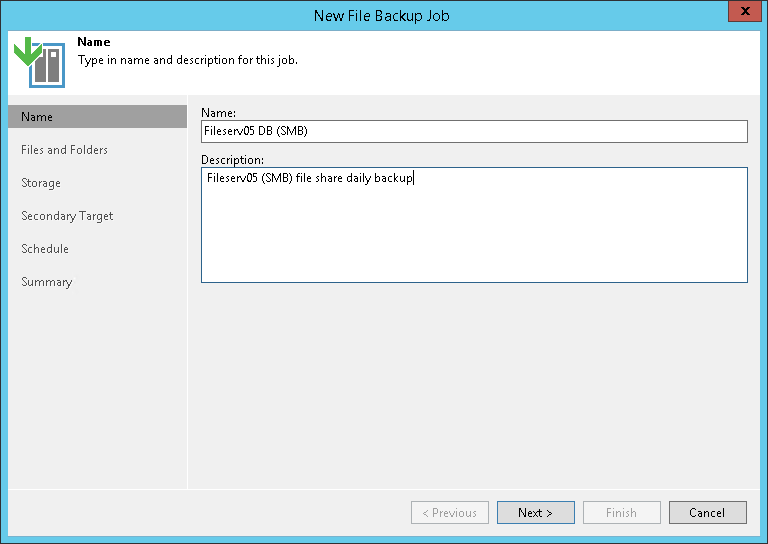Cancel the backup job wizard
The image size is (768, 544).
point(707,513)
